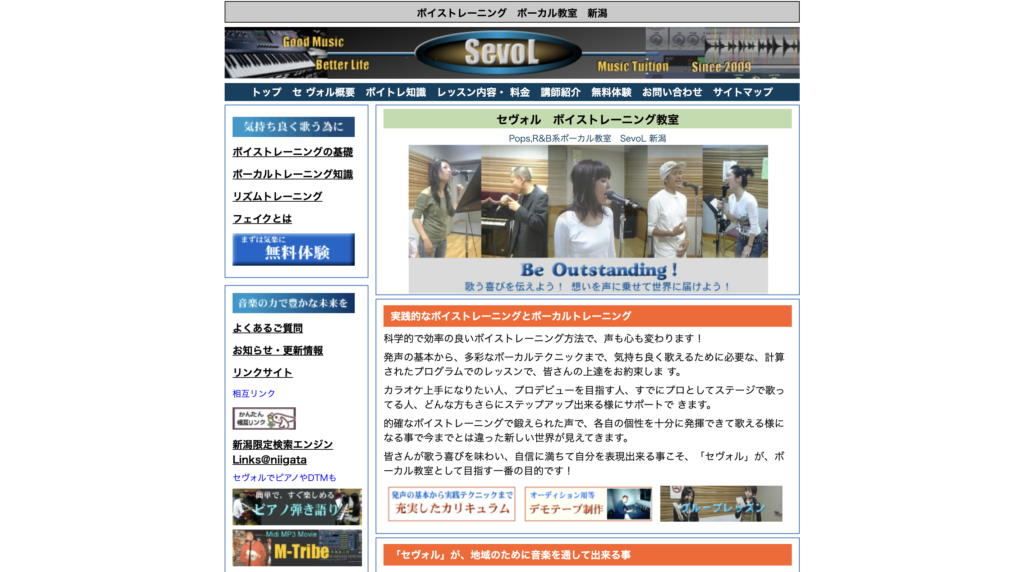This screenshot has width=1024, height=572.
Task: Go to お問い合わせ page
Action: [672, 92]
